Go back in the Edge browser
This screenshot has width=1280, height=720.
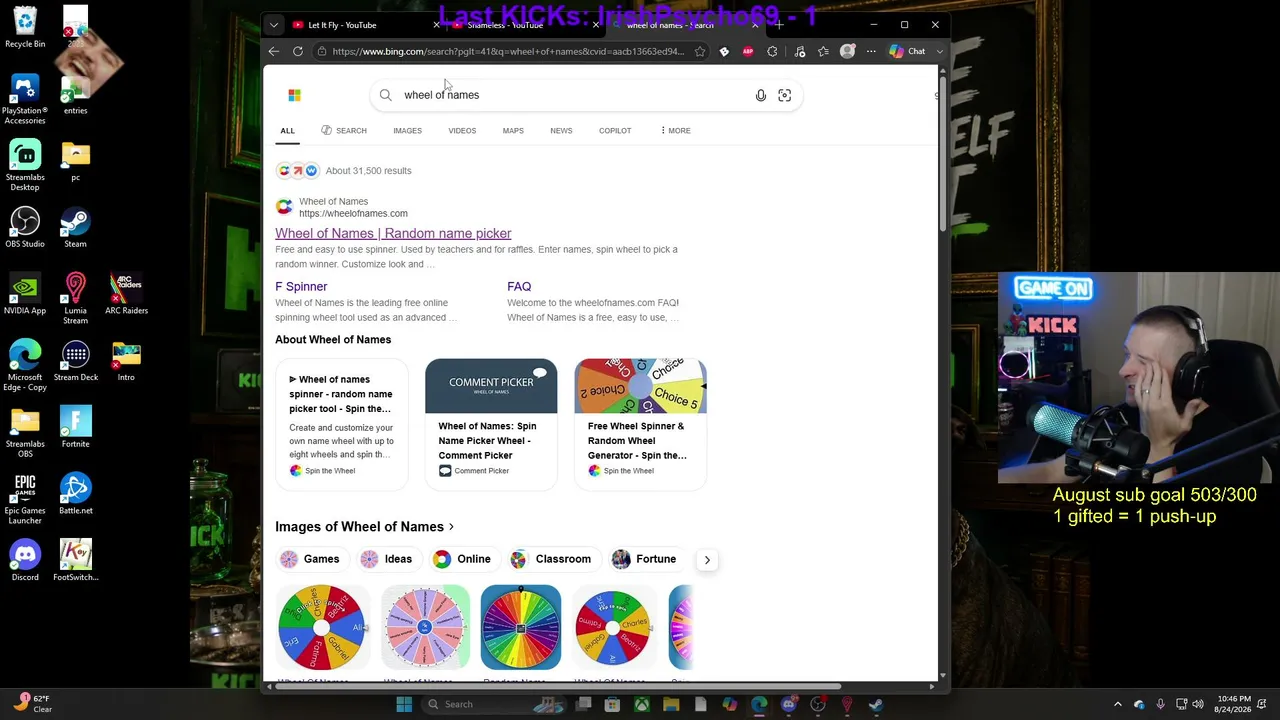pos(274,51)
